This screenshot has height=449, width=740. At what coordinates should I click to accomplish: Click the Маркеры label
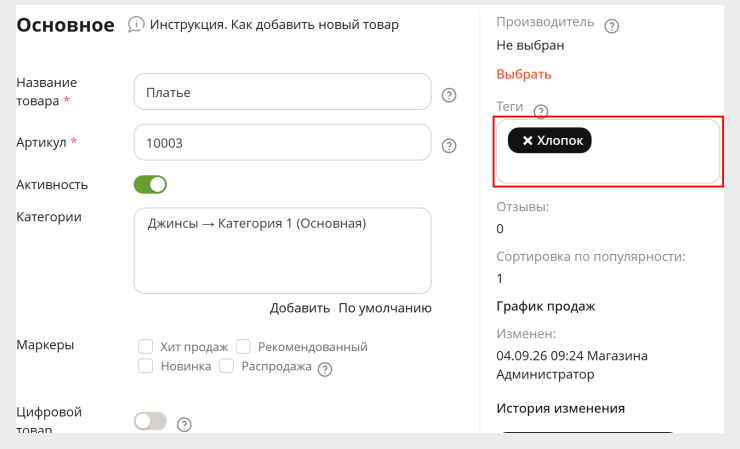(x=45, y=345)
